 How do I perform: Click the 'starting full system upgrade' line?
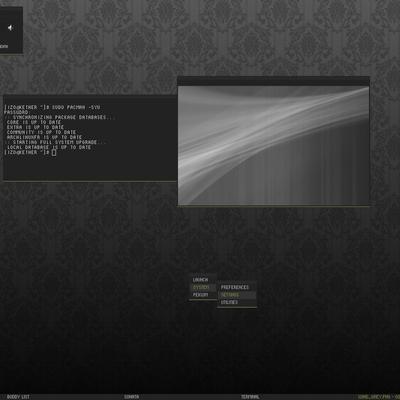click(57, 142)
